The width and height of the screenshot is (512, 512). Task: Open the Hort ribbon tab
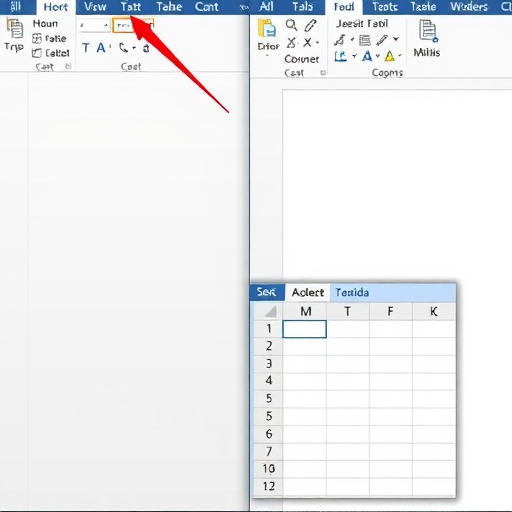(56, 7)
